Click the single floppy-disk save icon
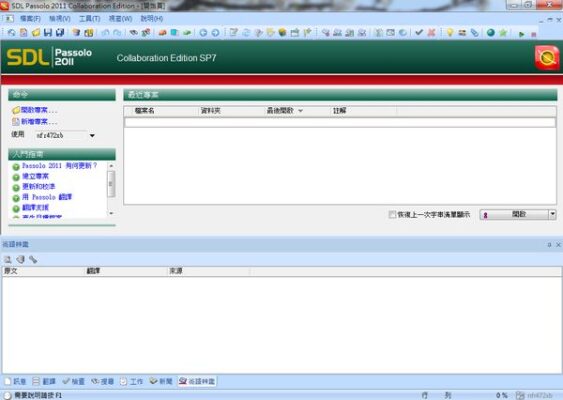The width and height of the screenshot is (563, 400). coord(48,33)
